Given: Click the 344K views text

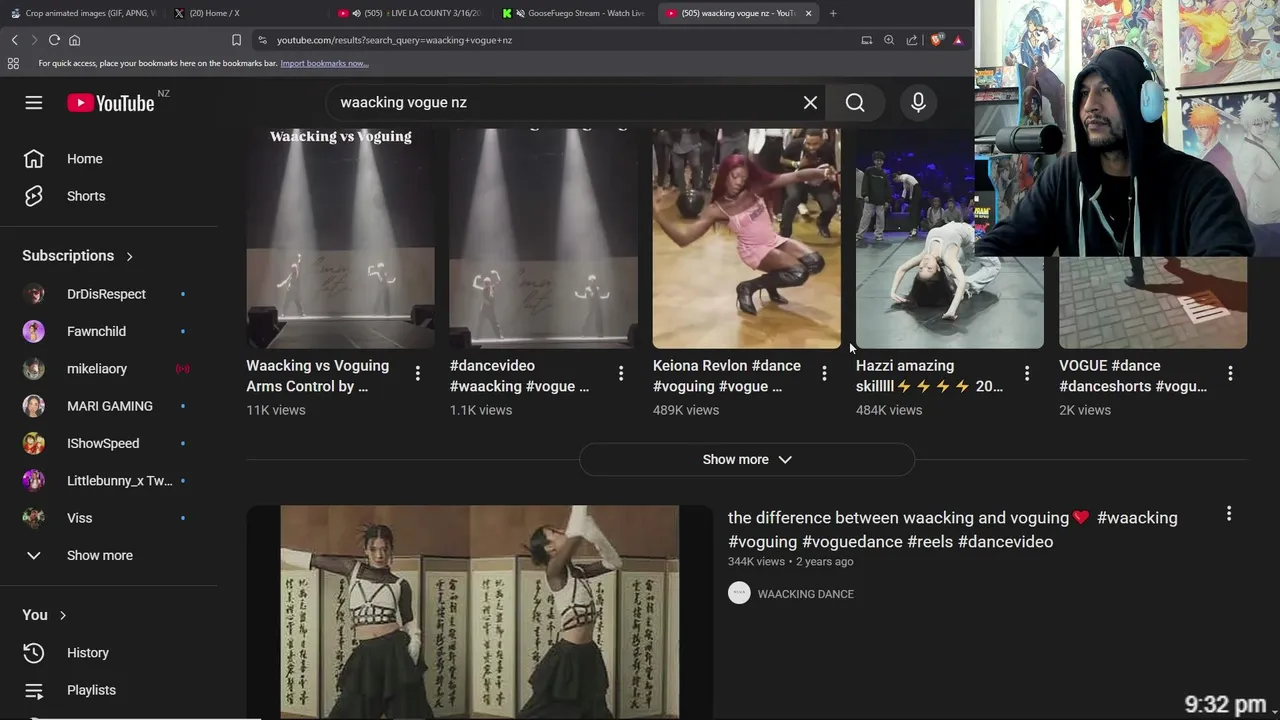Looking at the screenshot, I should [756, 562].
